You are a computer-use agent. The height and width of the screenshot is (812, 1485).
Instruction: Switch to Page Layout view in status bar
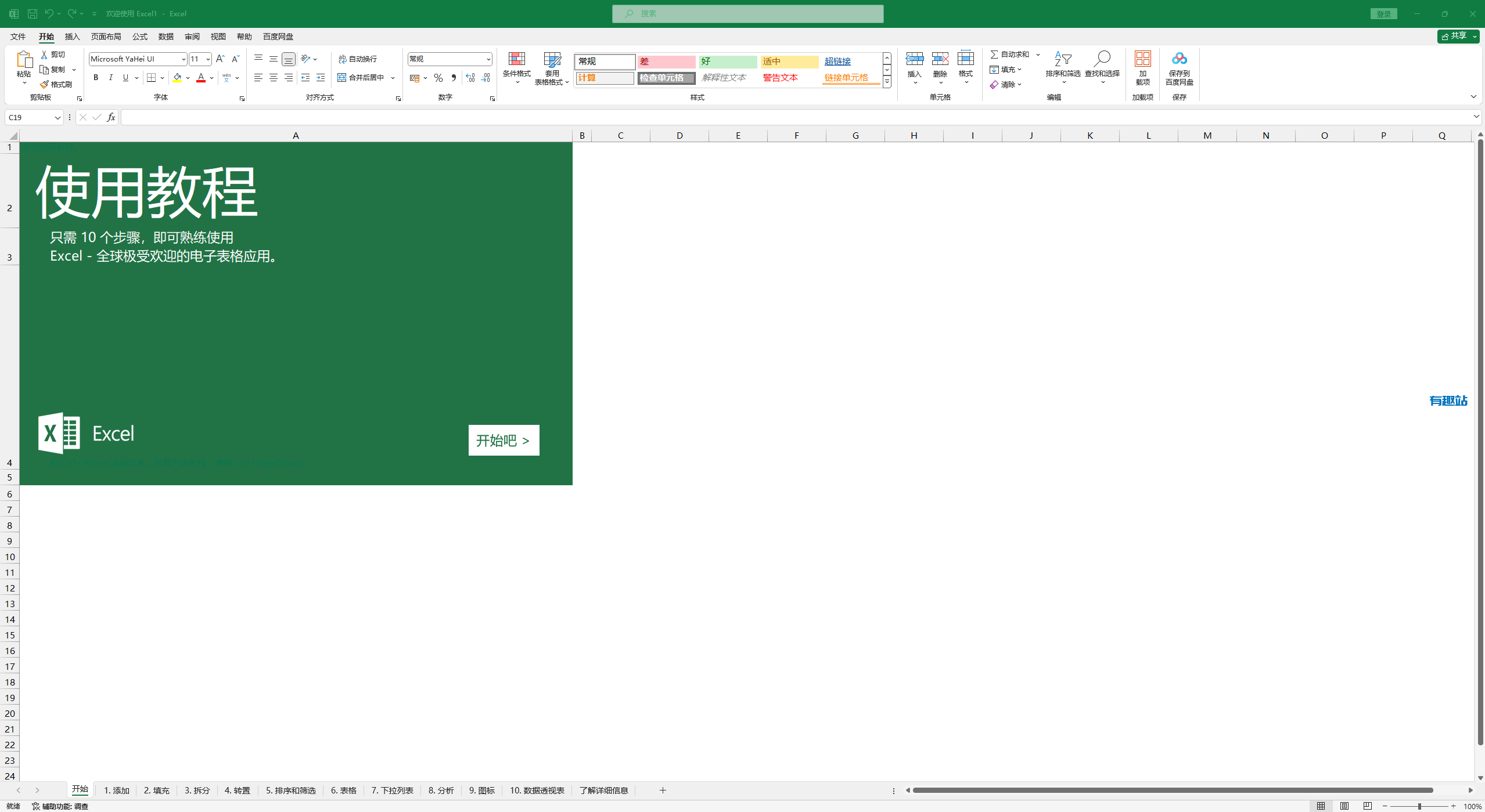pyautogui.click(x=1344, y=806)
